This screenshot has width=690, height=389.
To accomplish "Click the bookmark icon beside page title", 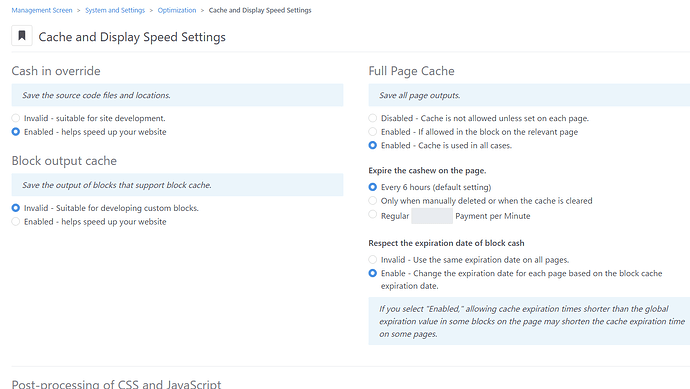I will point(22,36).
